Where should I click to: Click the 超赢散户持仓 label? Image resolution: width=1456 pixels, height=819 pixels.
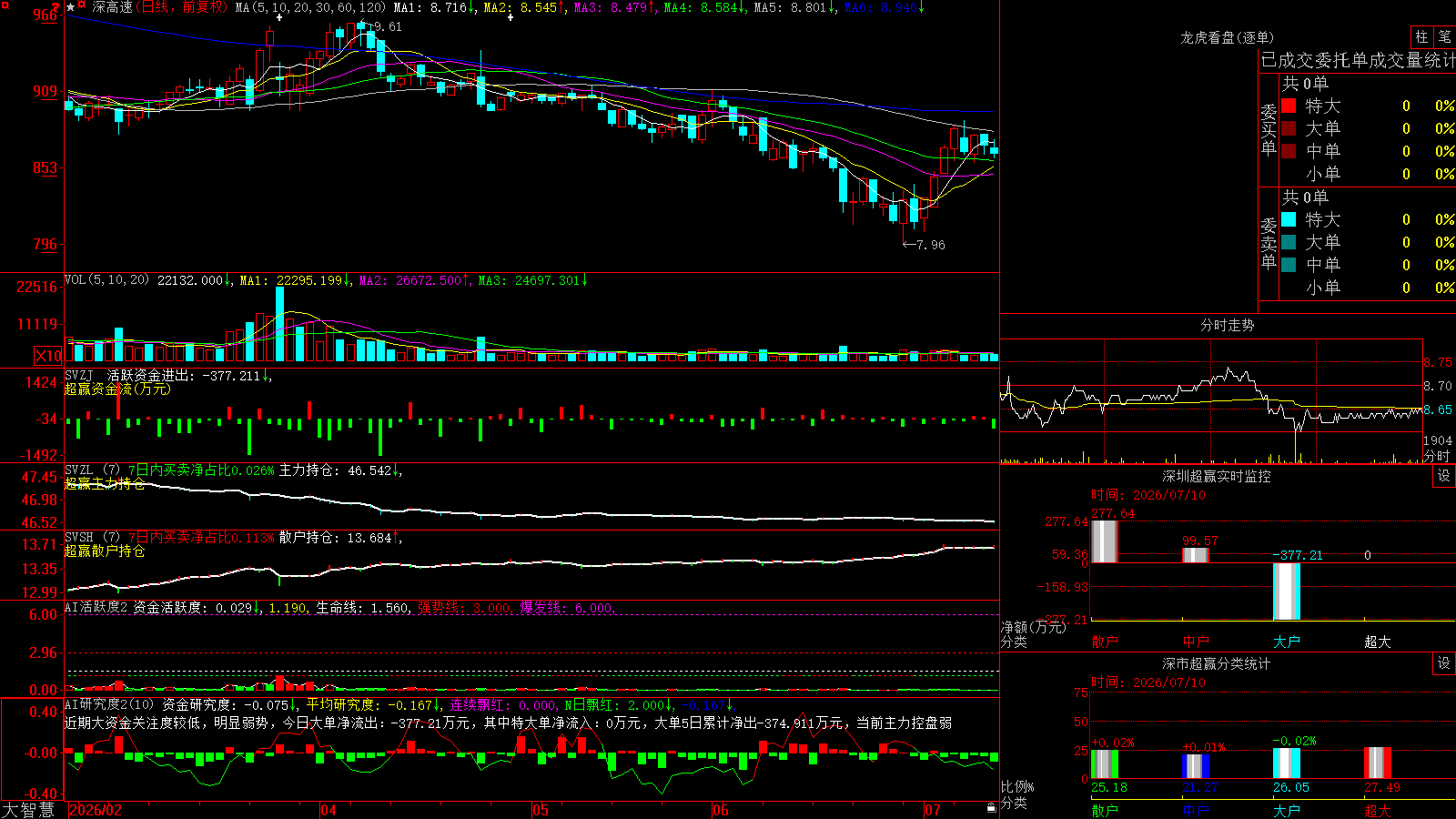pos(105,551)
